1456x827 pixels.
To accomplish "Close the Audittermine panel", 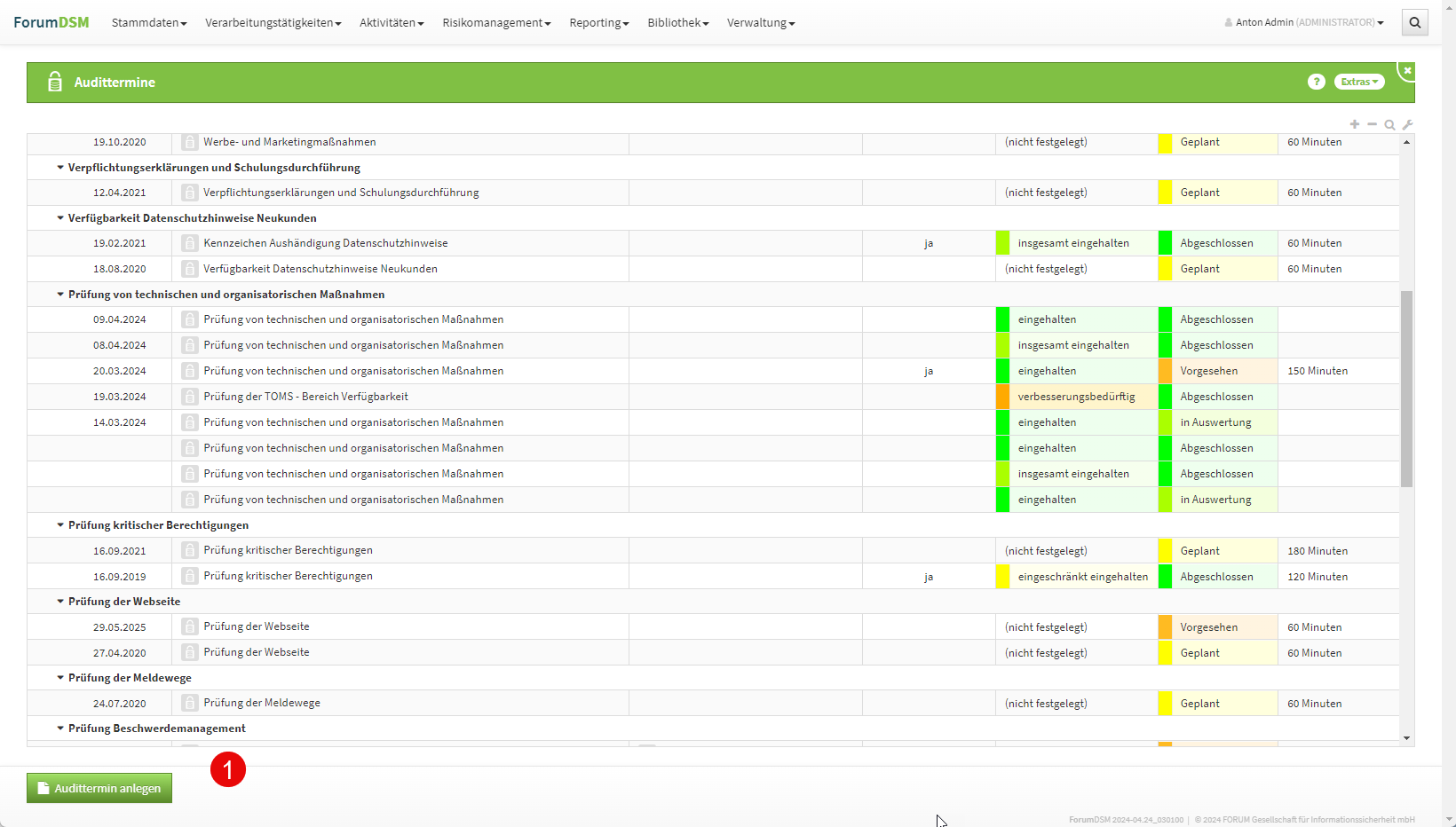I will coord(1407,70).
